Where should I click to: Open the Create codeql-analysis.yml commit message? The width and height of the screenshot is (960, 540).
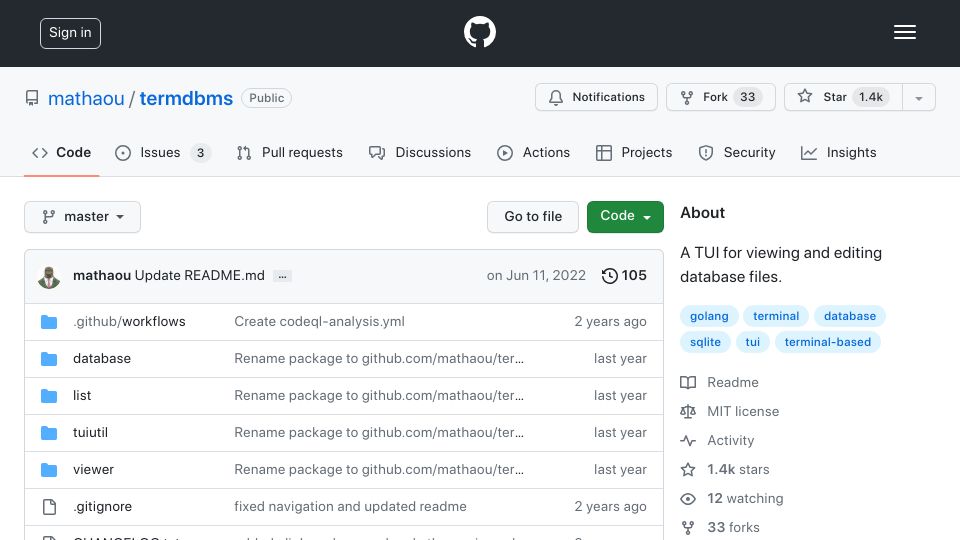(320, 322)
